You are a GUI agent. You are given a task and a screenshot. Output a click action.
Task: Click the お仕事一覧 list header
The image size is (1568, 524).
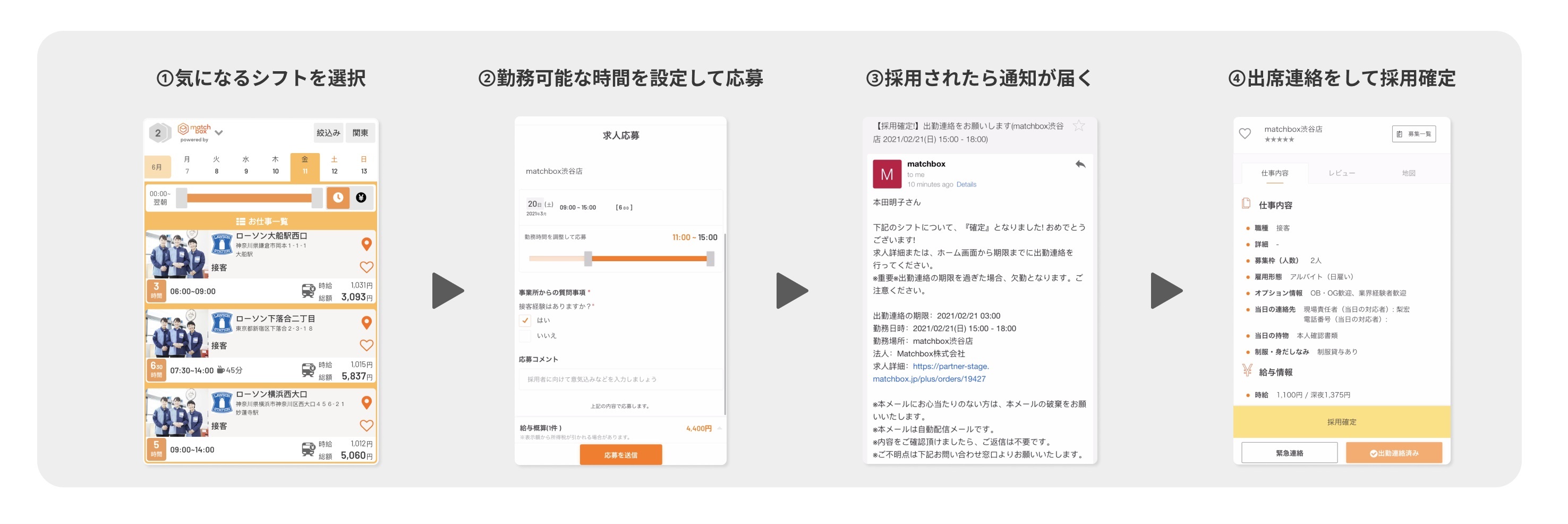click(261, 221)
